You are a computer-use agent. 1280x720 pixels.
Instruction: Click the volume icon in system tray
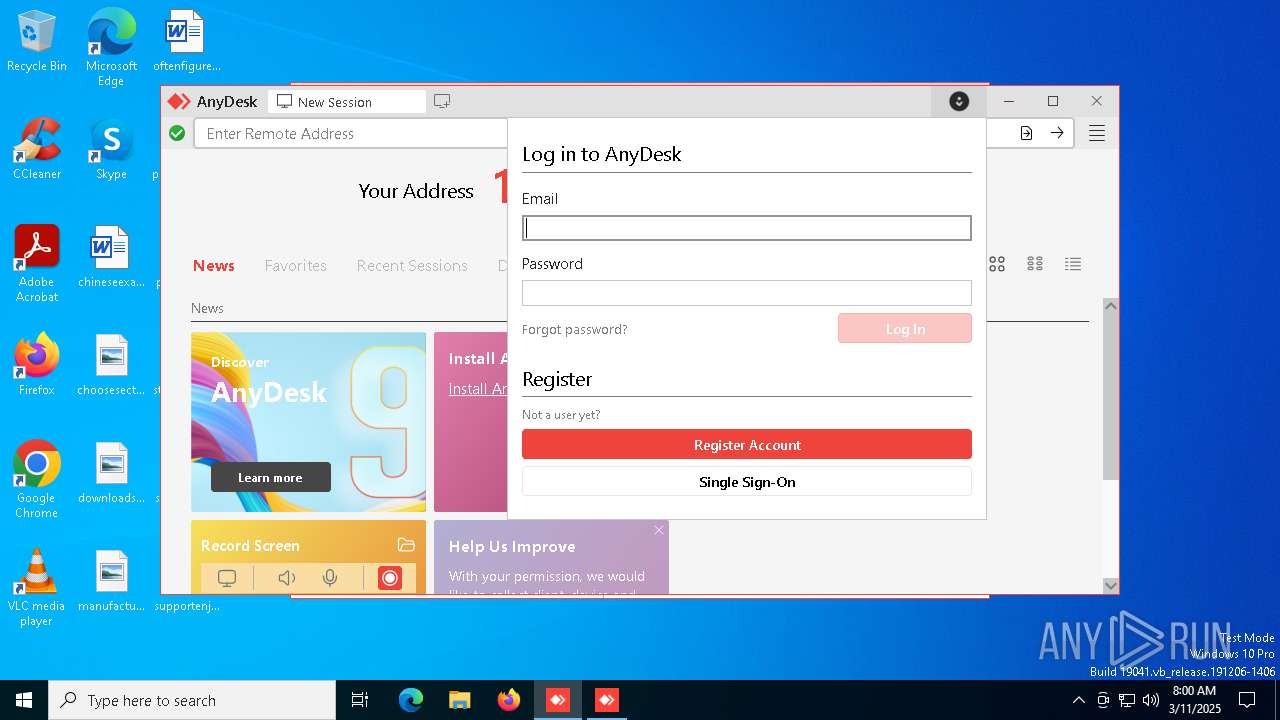1151,700
